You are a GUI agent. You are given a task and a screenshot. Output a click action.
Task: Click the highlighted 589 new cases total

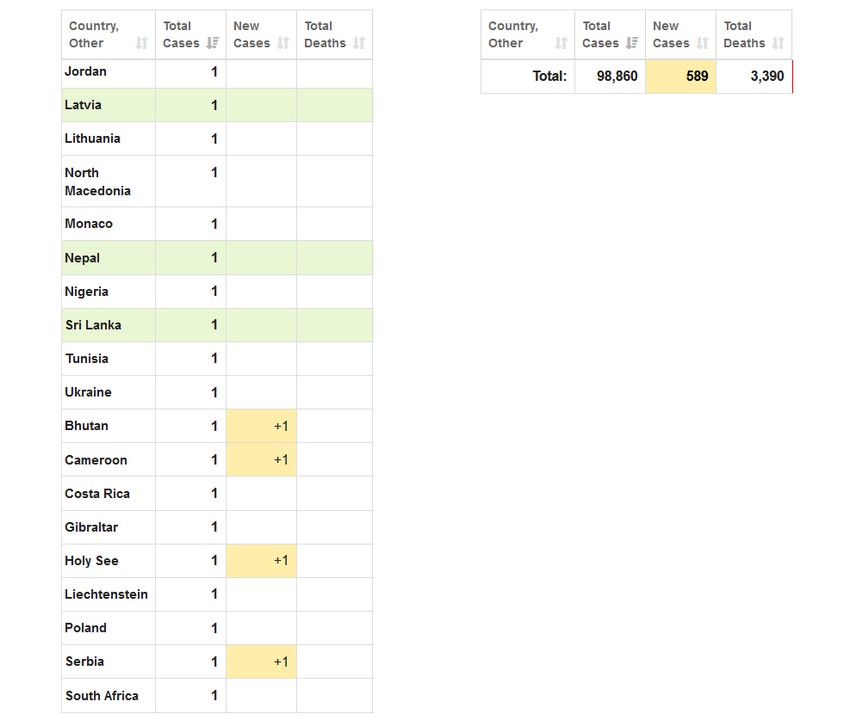point(681,76)
